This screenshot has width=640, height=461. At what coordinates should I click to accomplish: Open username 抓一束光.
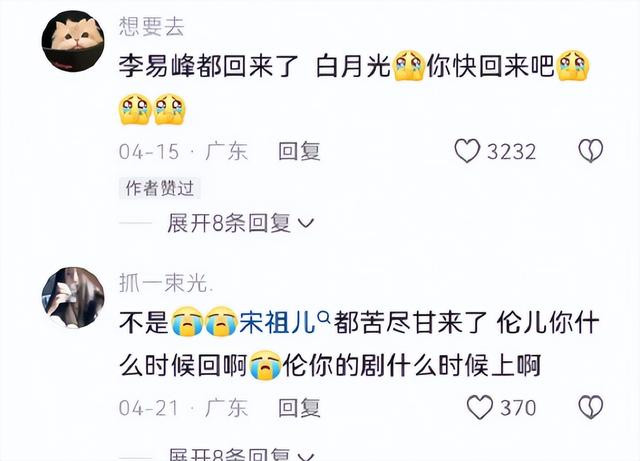[x=166, y=283]
